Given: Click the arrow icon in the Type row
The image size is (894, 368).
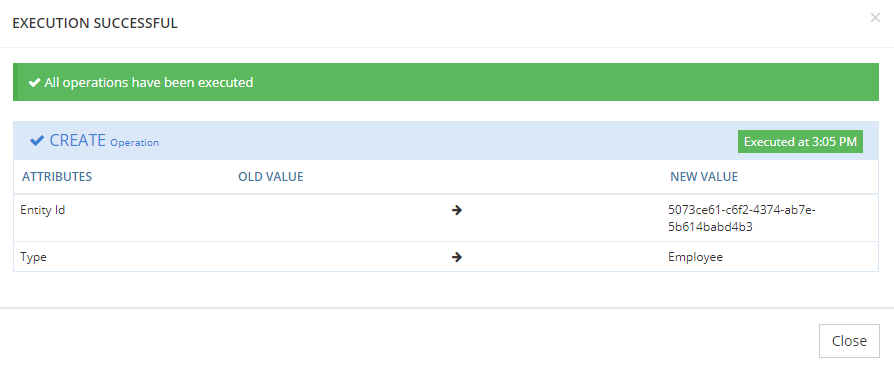Looking at the screenshot, I should point(456,257).
